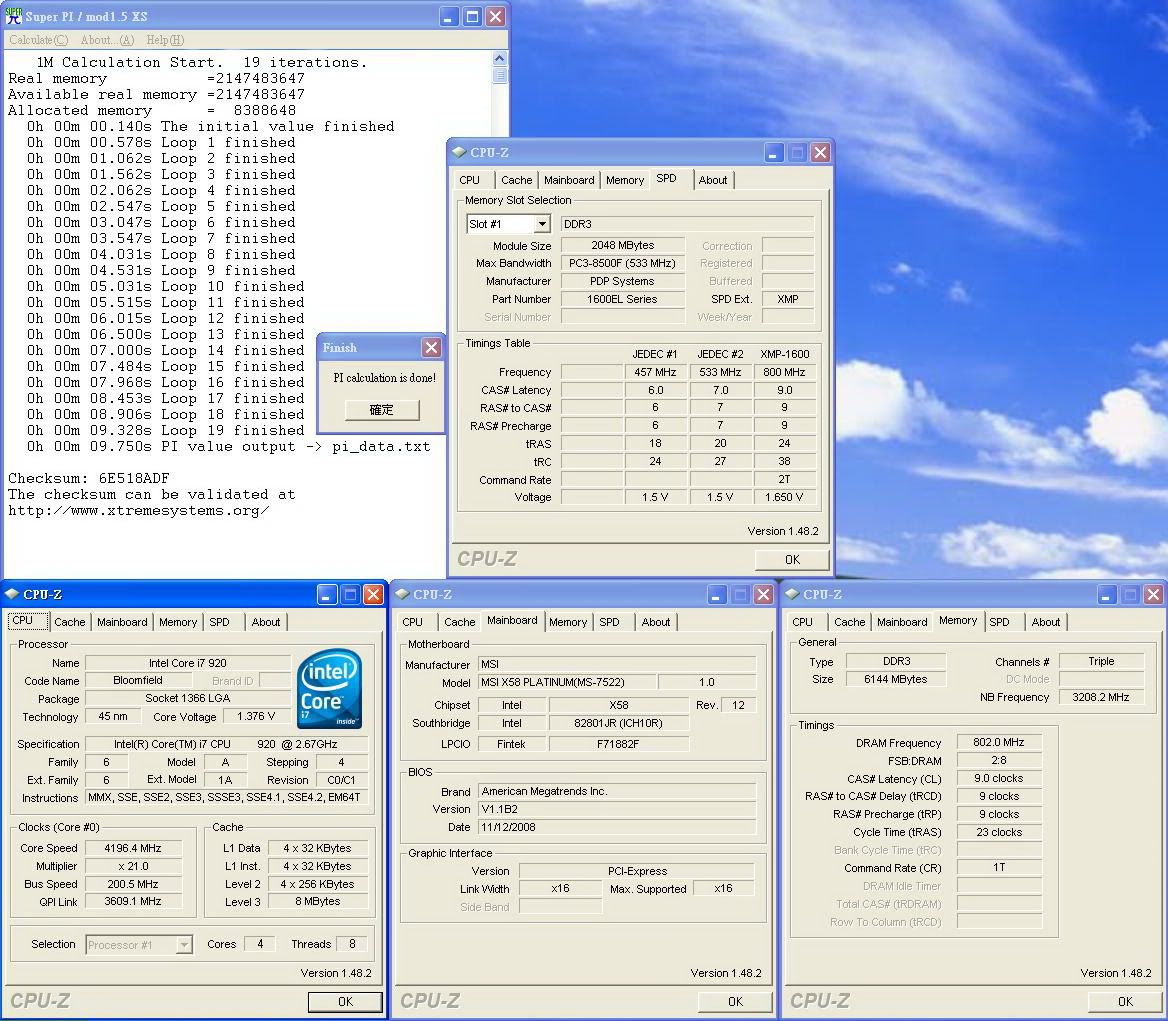Click Super PI scrollbar up arrow
The image size is (1168, 1021).
[500, 58]
